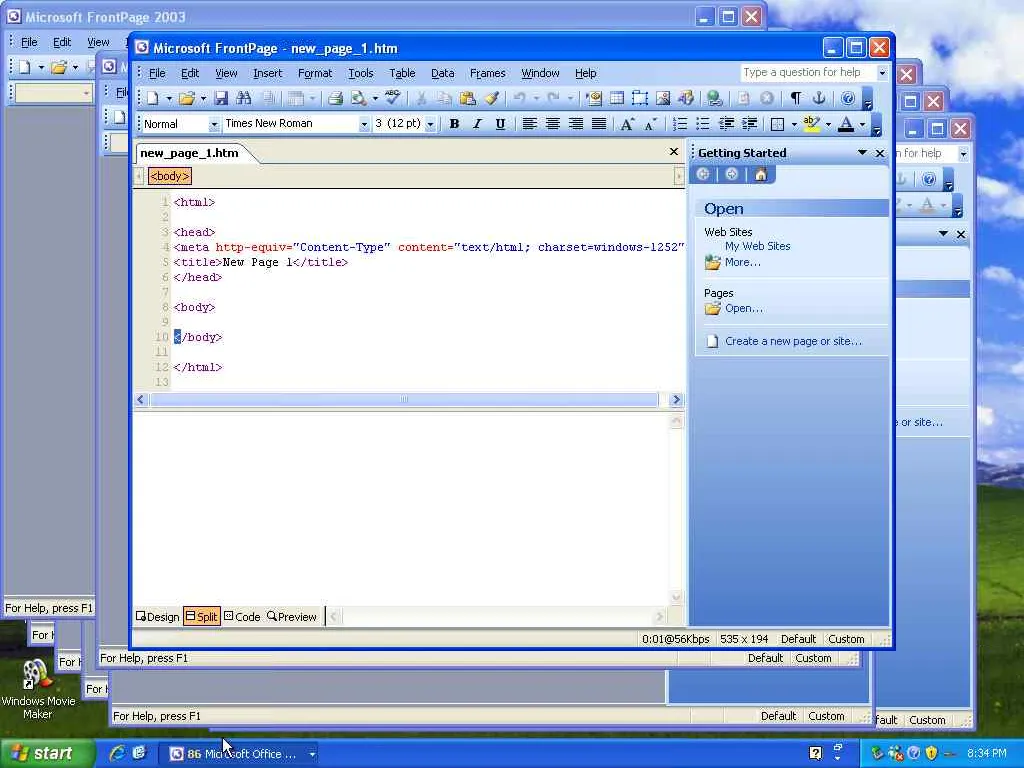Toggle Underline formatting
This screenshot has width=1024, height=768.
point(500,124)
